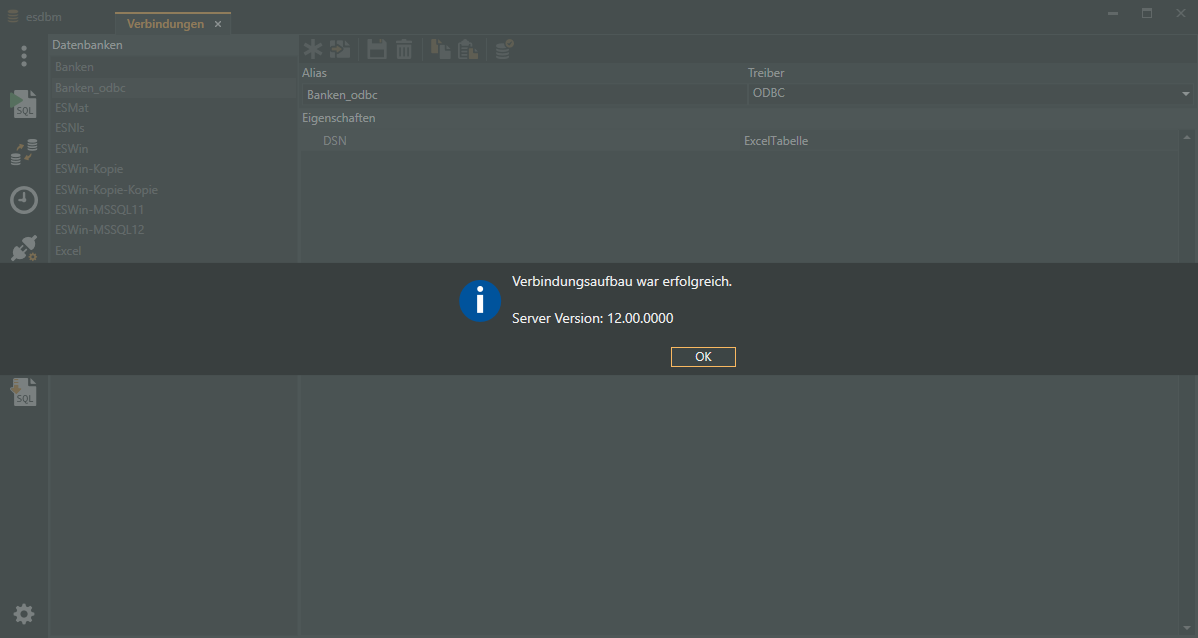
Task: Click the paste clipboard icon
Action: tap(467, 49)
